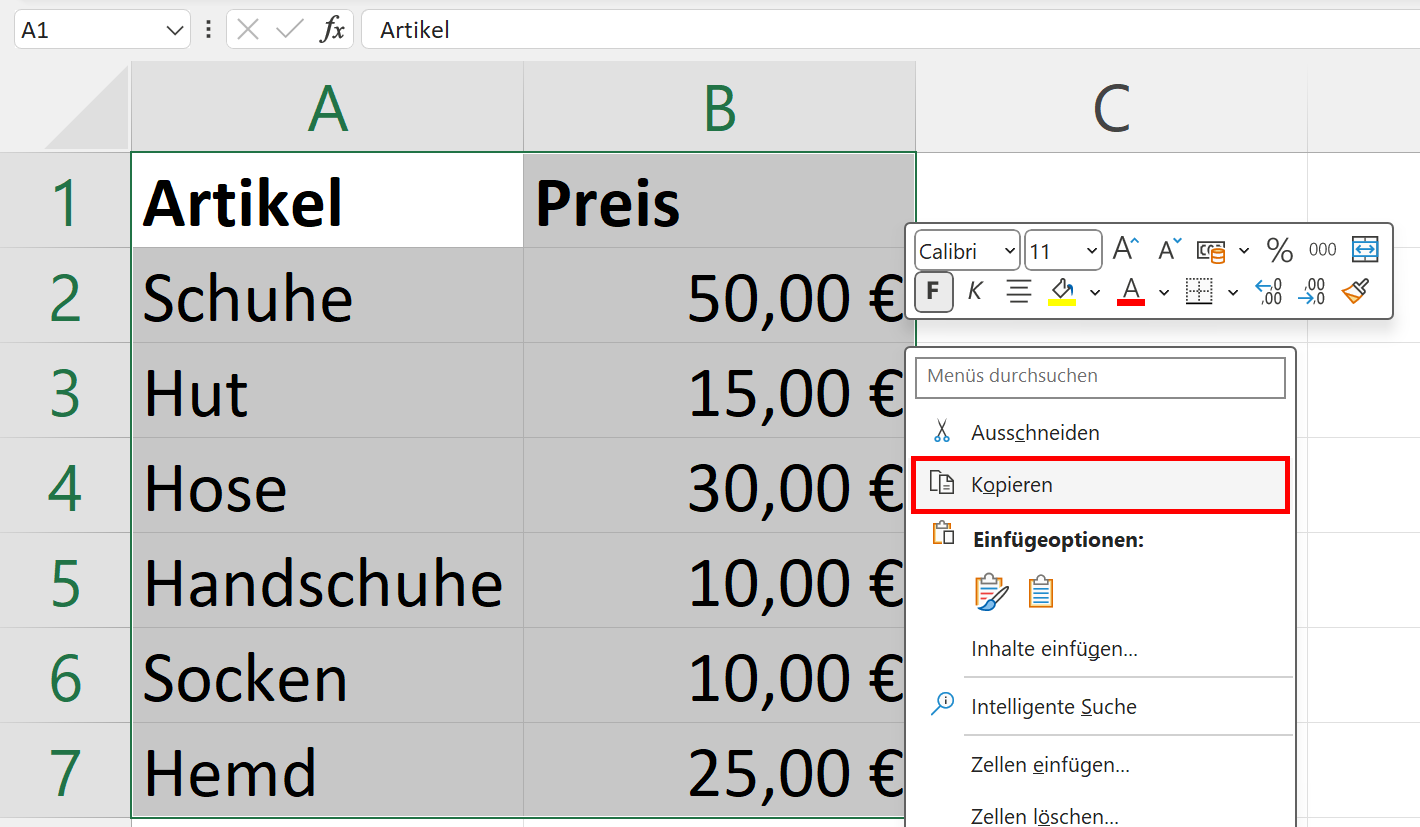1420x827 pixels.
Task: Apply thousands separator (000) format
Action: pos(1322,250)
